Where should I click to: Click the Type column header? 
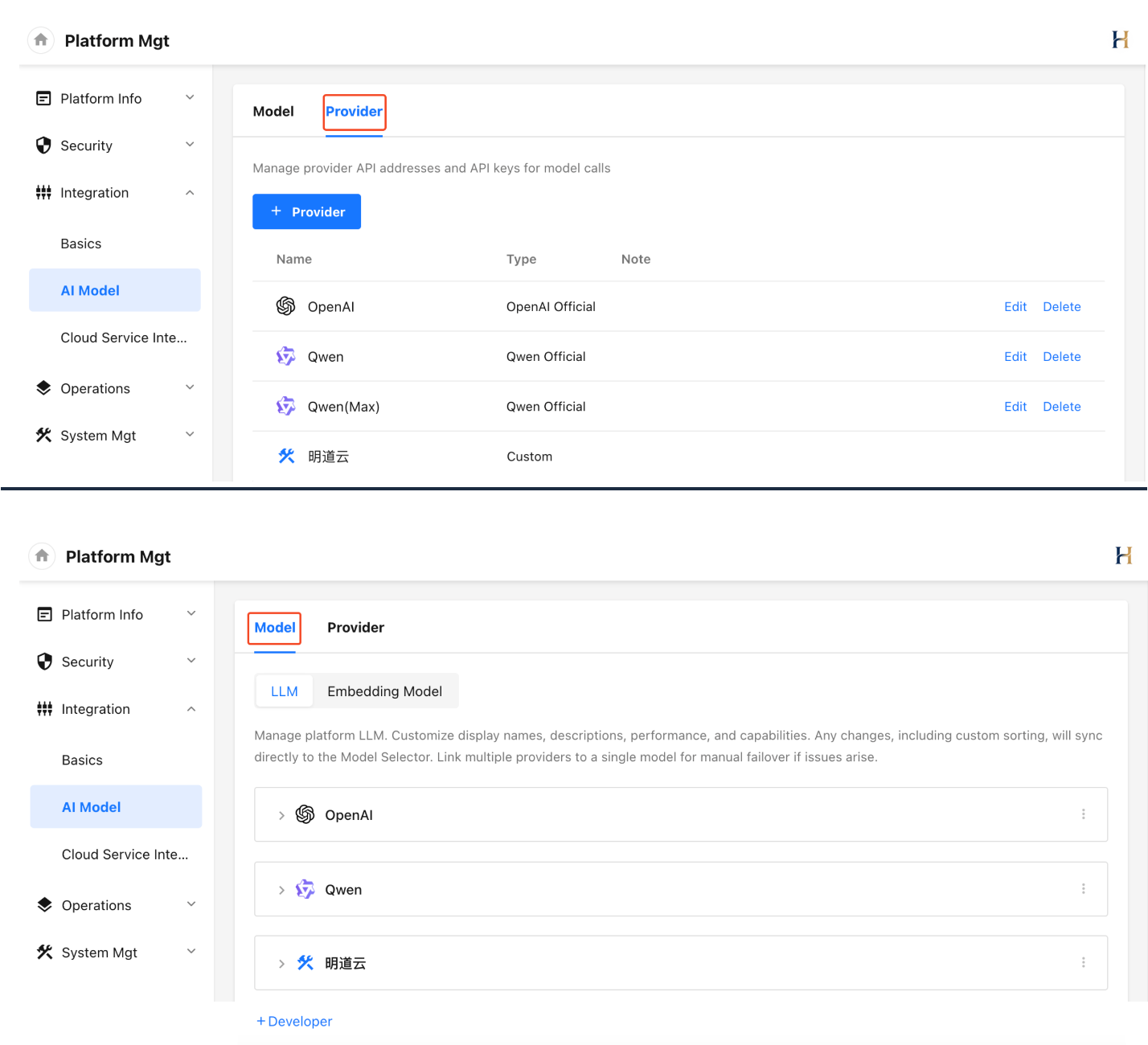(521, 259)
